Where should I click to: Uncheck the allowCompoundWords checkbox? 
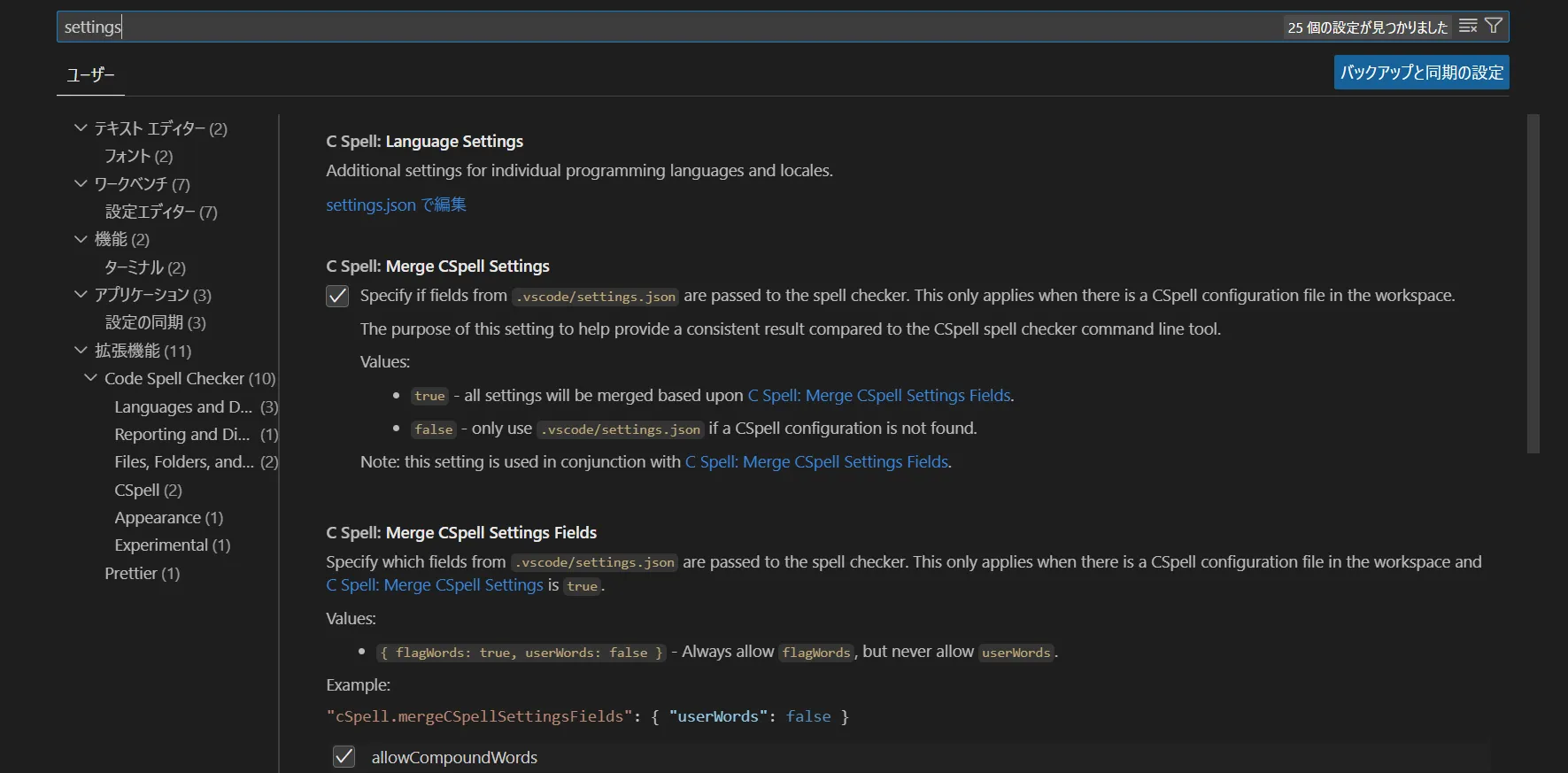coord(344,756)
